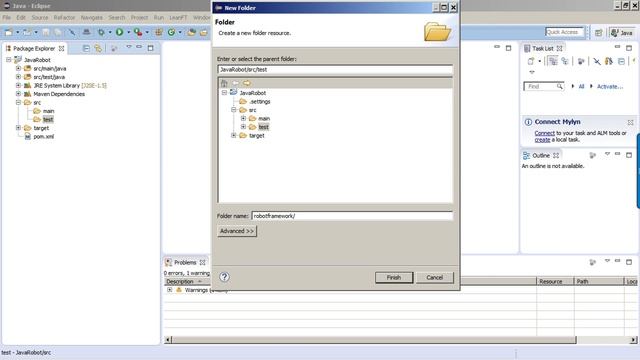Viewport: 640px width, 360px height.
Task: Click the Save toolbar icon
Action: (46, 32)
